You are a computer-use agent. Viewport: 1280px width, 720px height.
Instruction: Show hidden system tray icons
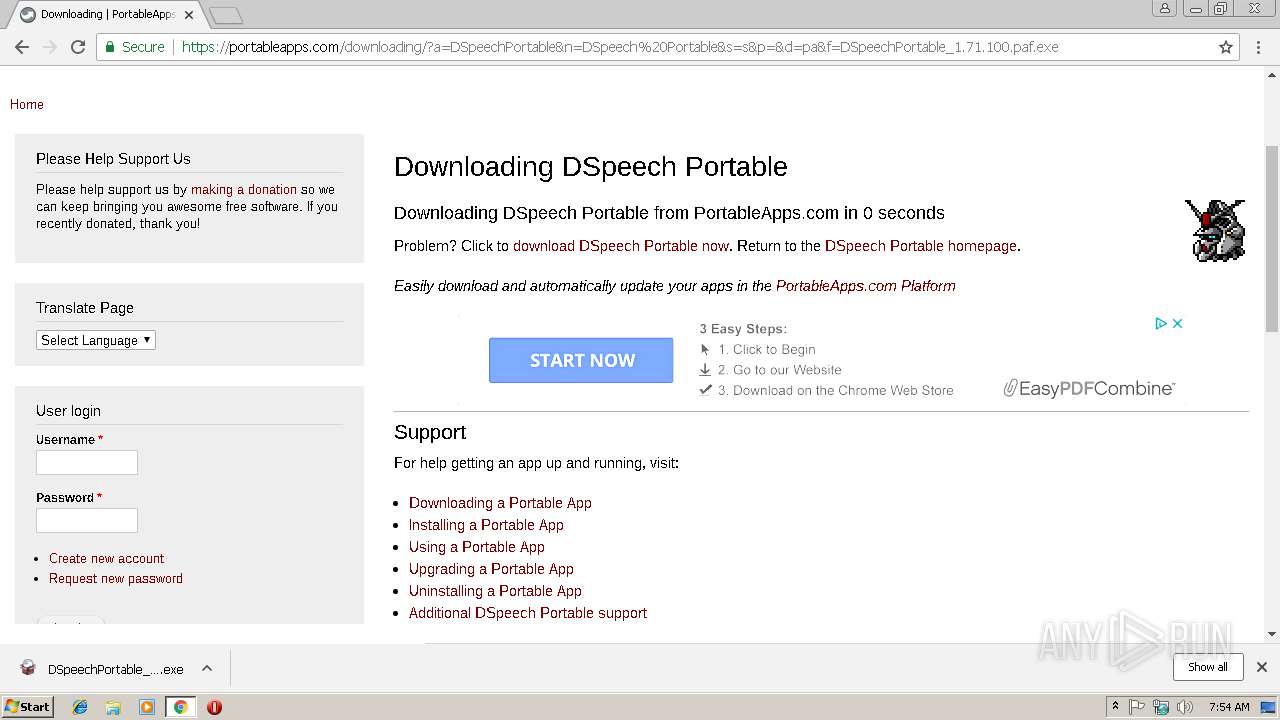pos(1115,707)
